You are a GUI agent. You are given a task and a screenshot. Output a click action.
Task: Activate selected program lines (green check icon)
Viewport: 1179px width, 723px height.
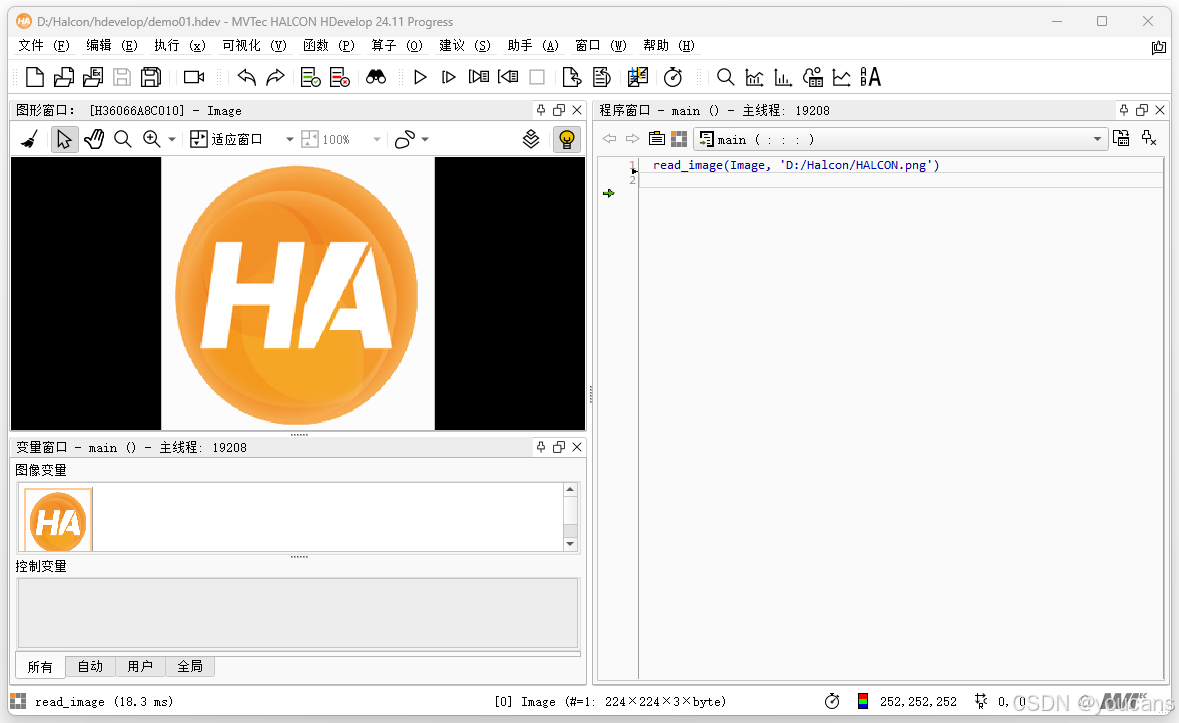[x=311, y=77]
